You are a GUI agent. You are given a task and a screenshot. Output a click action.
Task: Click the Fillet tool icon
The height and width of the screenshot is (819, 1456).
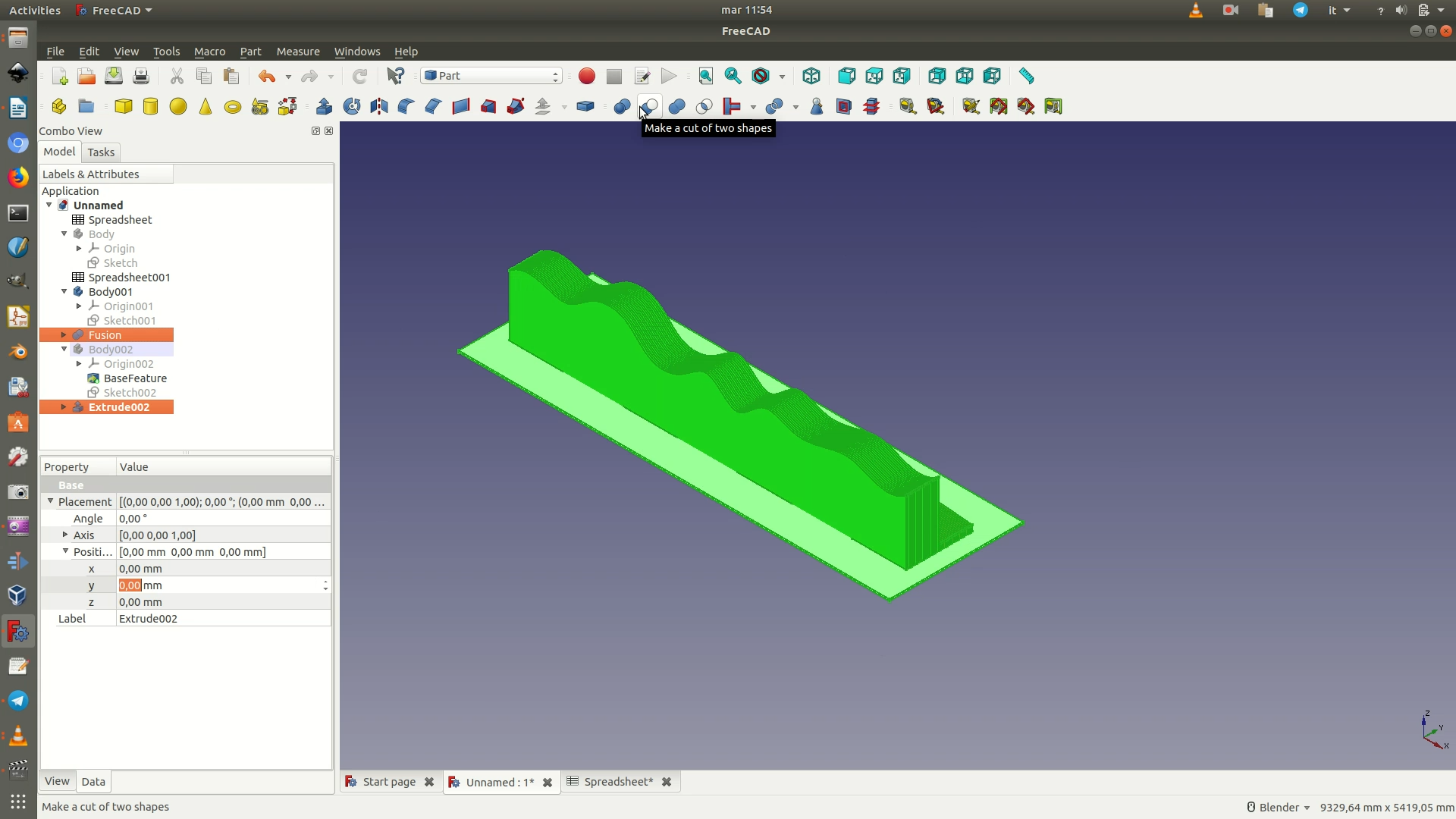(x=406, y=107)
